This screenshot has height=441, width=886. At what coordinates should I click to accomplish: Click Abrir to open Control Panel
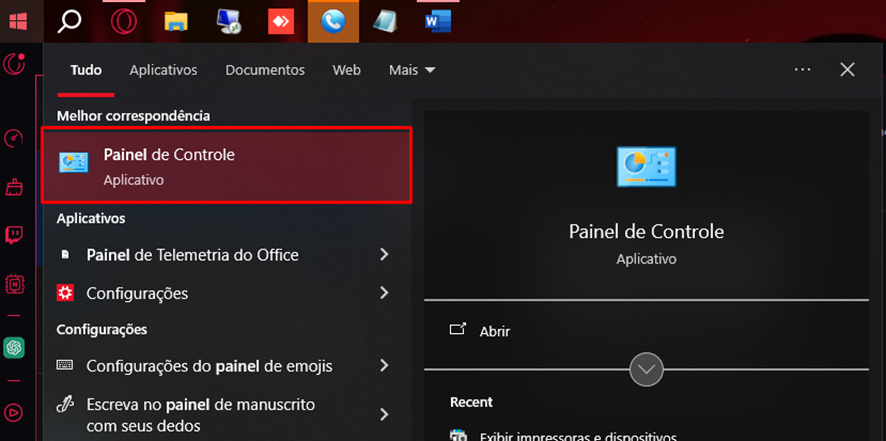[494, 331]
